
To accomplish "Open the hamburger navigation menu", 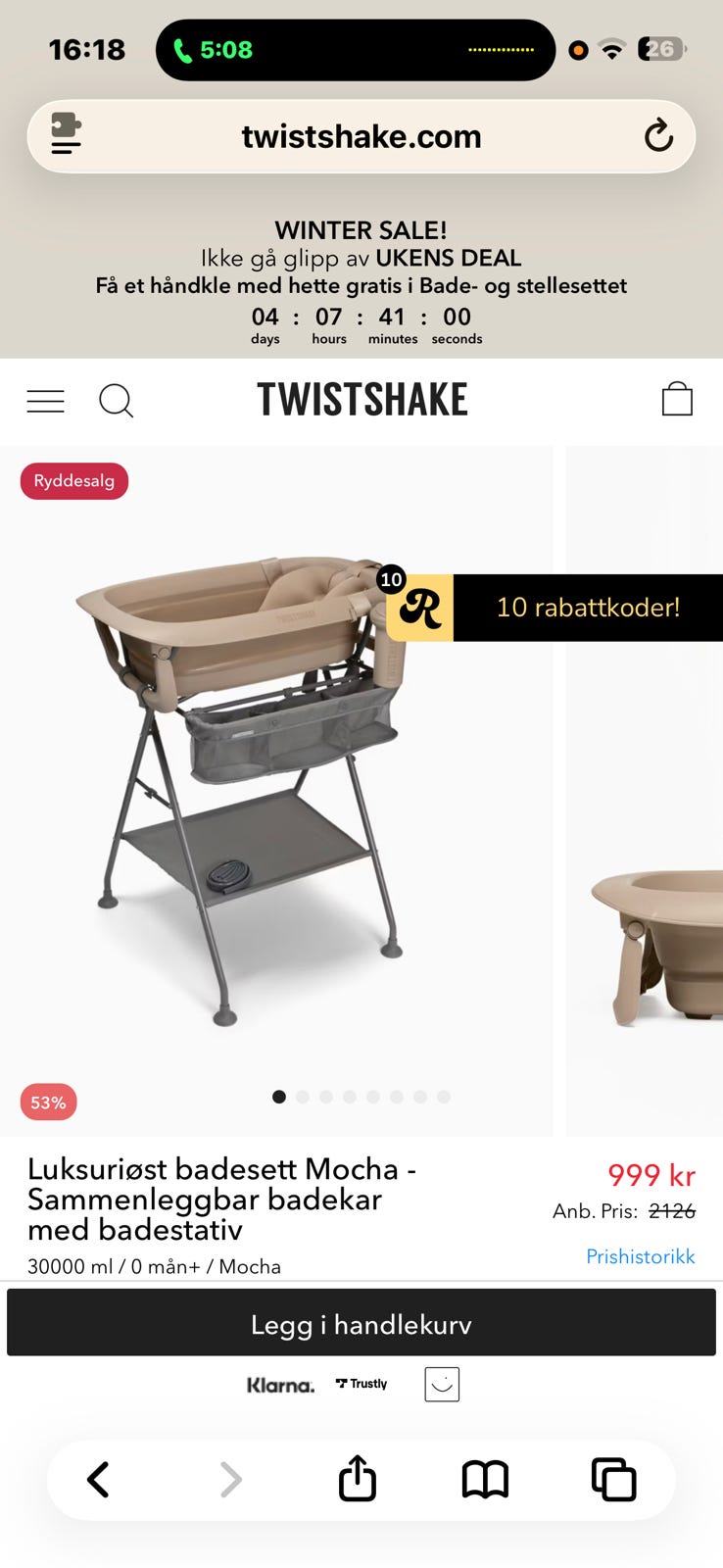I will pos(45,401).
